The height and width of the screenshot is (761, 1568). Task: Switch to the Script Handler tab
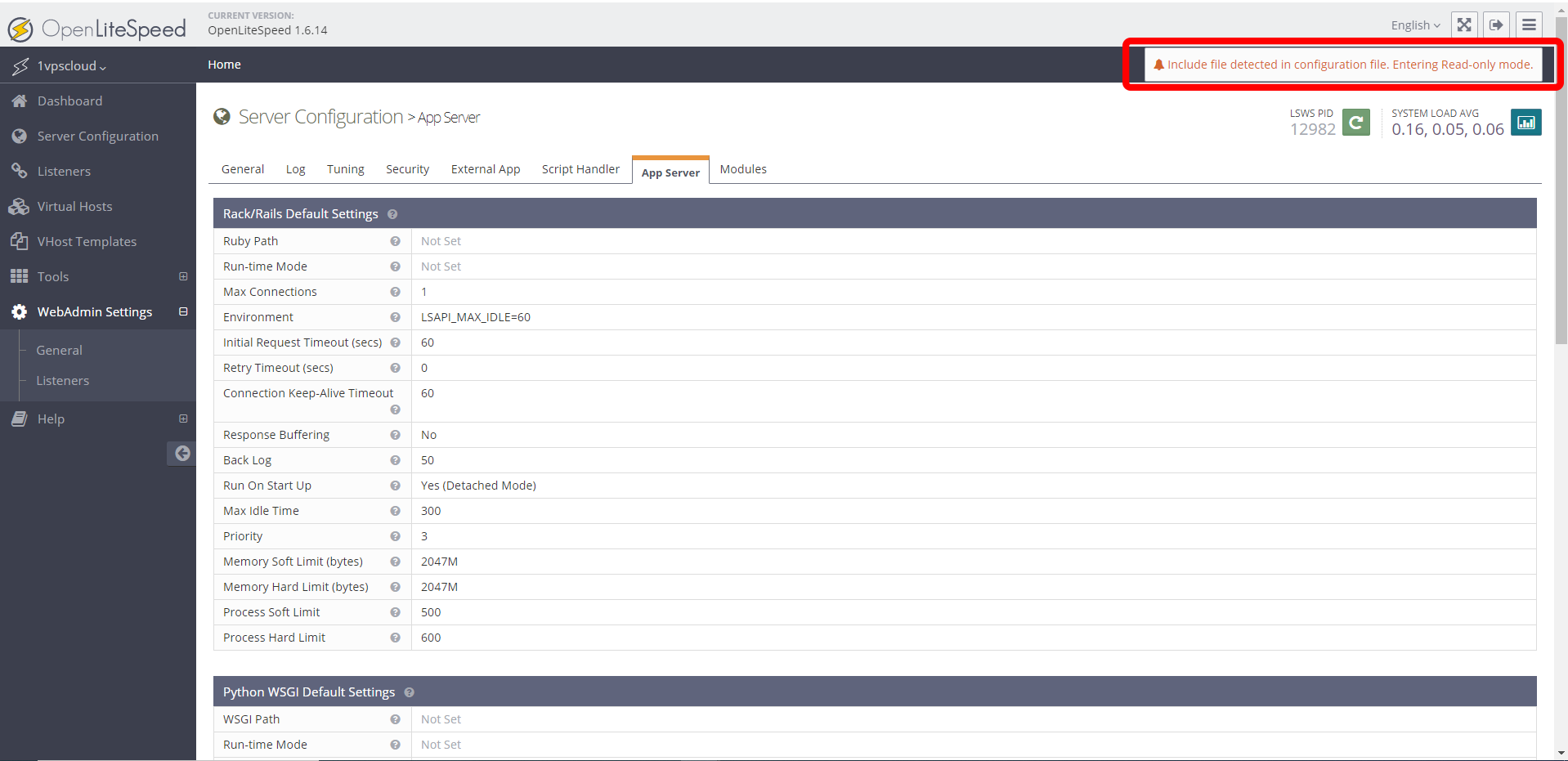(x=580, y=169)
